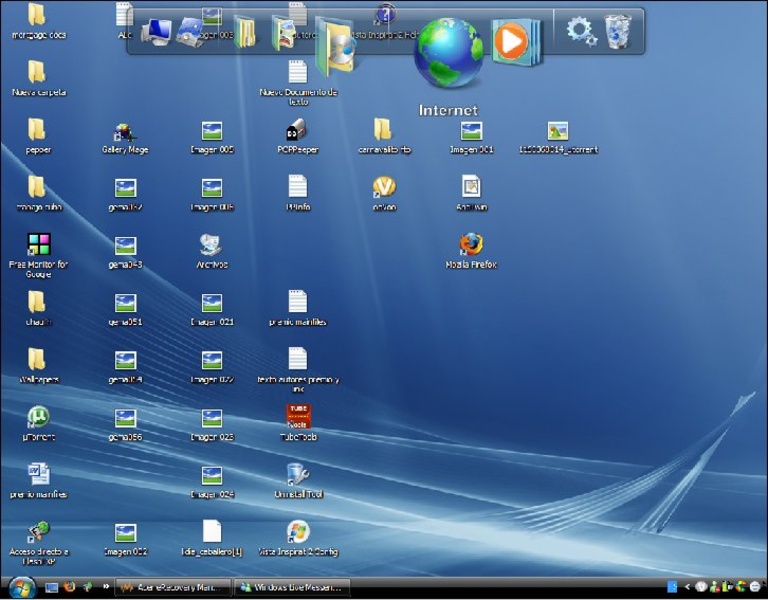The image size is (768, 600).
Task: Select the TubeTools desktop icon
Action: click(298, 417)
